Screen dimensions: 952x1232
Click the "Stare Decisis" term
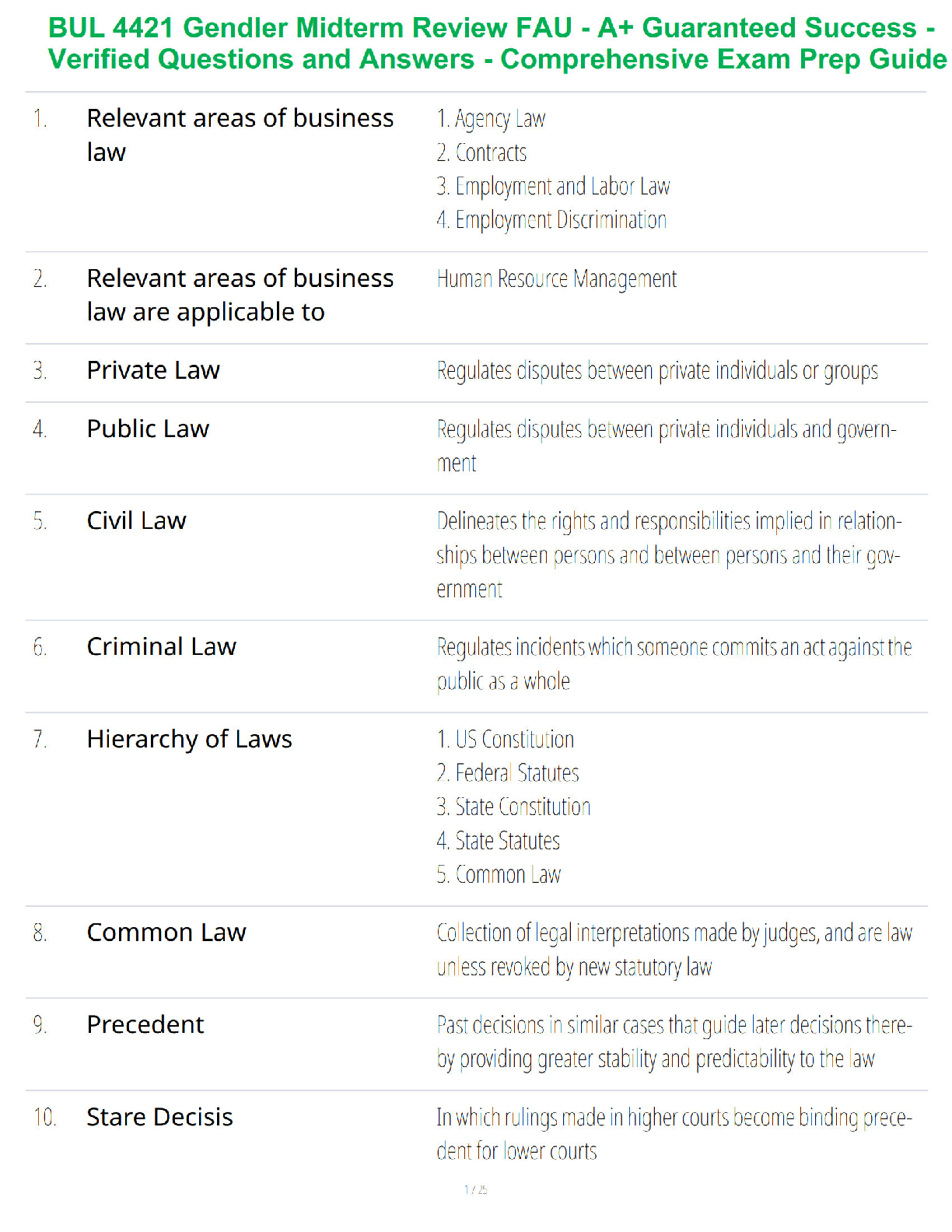tap(159, 1117)
